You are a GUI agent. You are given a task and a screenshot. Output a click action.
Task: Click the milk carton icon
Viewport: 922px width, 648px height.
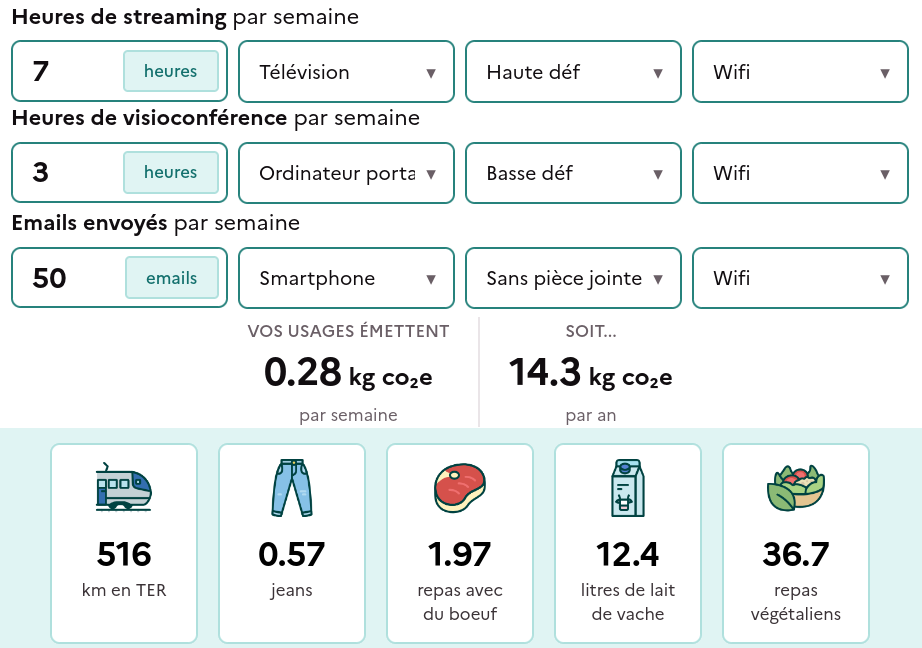click(x=628, y=487)
